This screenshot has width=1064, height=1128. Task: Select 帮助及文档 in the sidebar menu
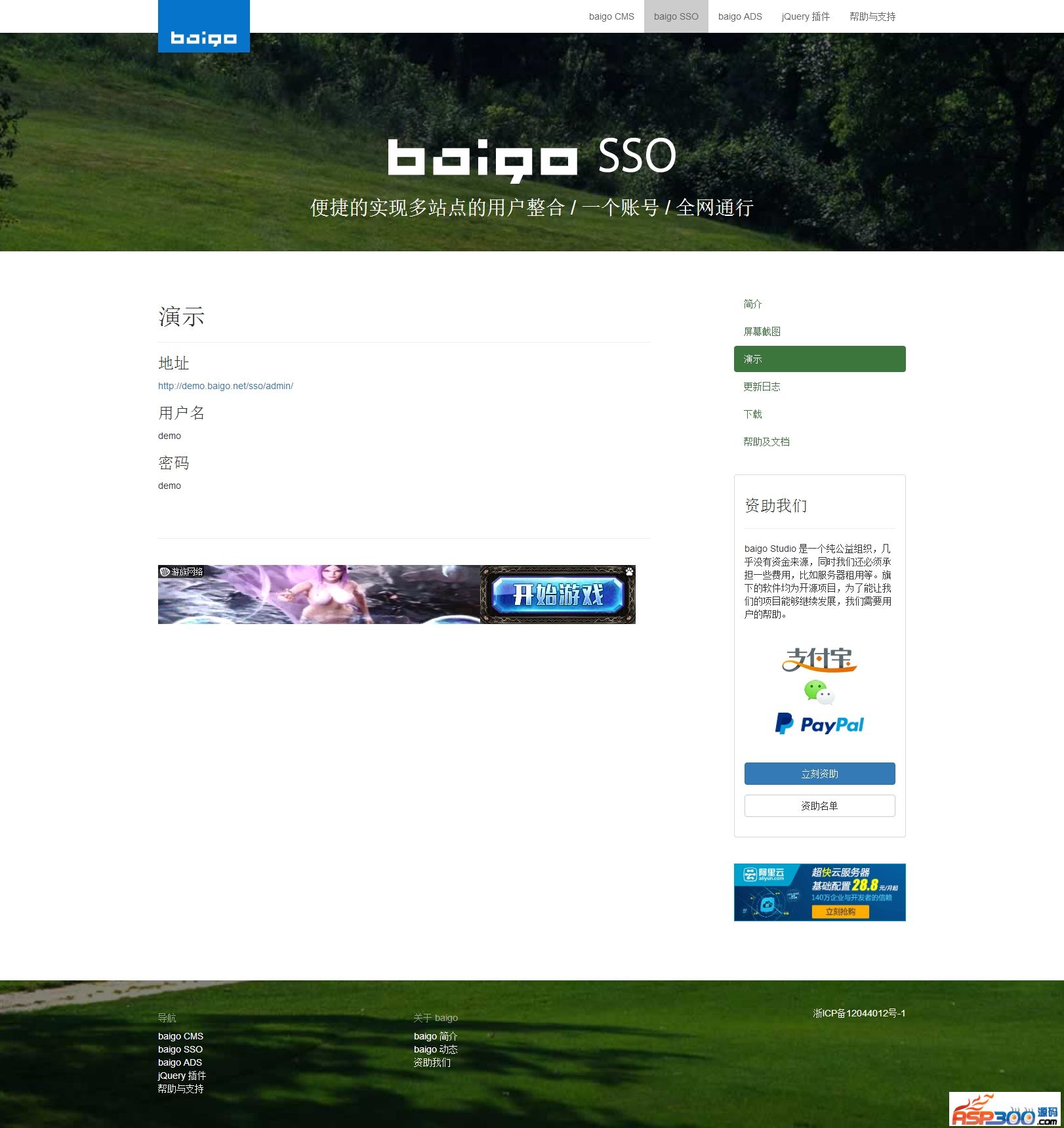820,442
